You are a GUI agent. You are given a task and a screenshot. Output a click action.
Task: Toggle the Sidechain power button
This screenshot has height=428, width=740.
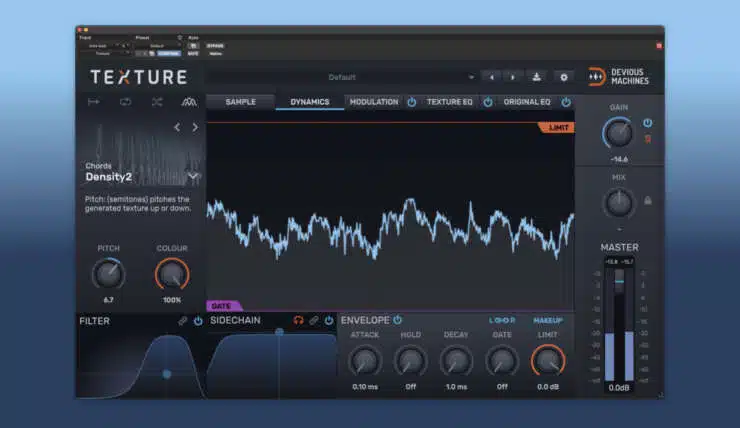coord(329,320)
